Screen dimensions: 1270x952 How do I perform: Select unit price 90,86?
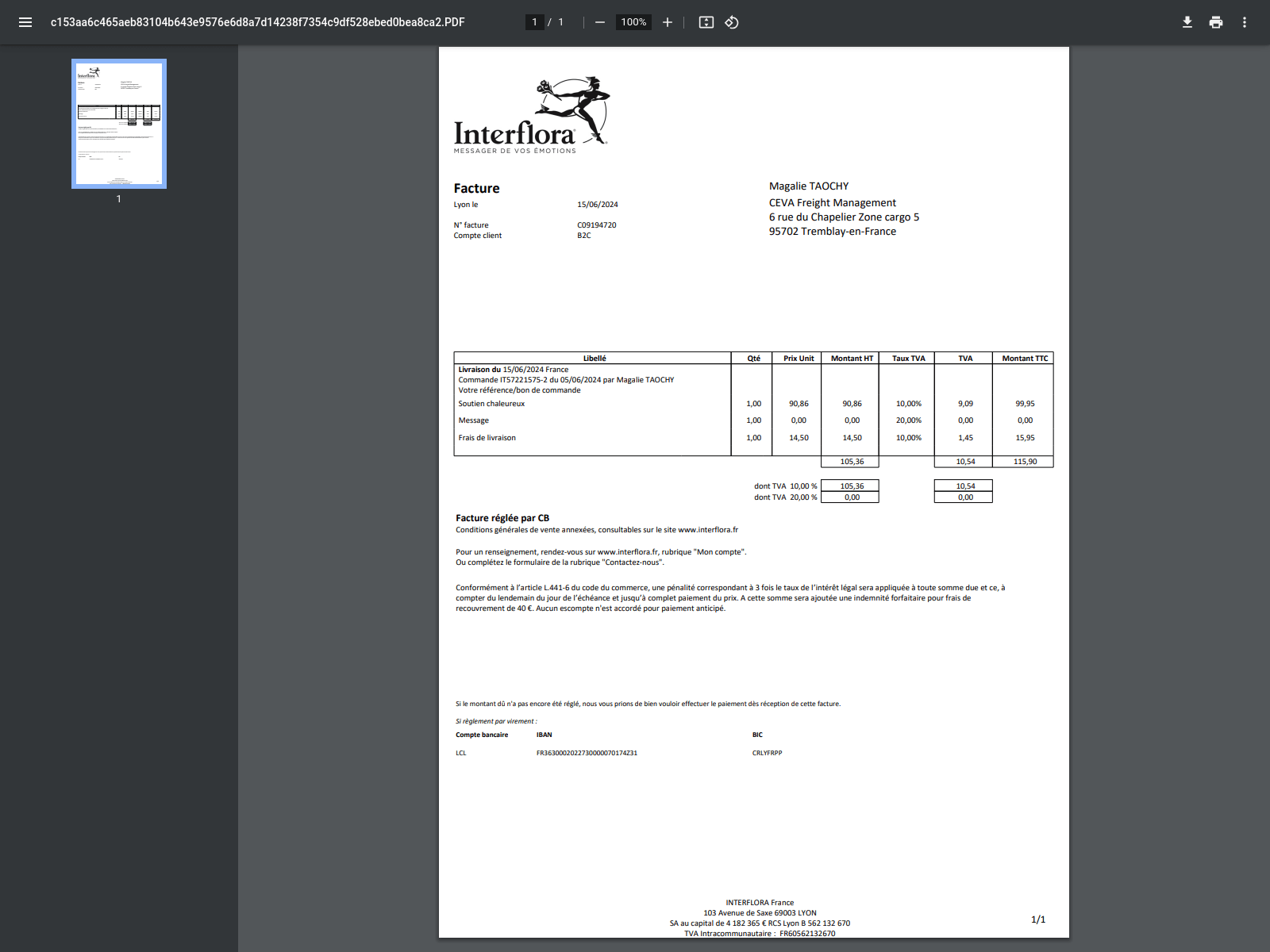(x=799, y=404)
